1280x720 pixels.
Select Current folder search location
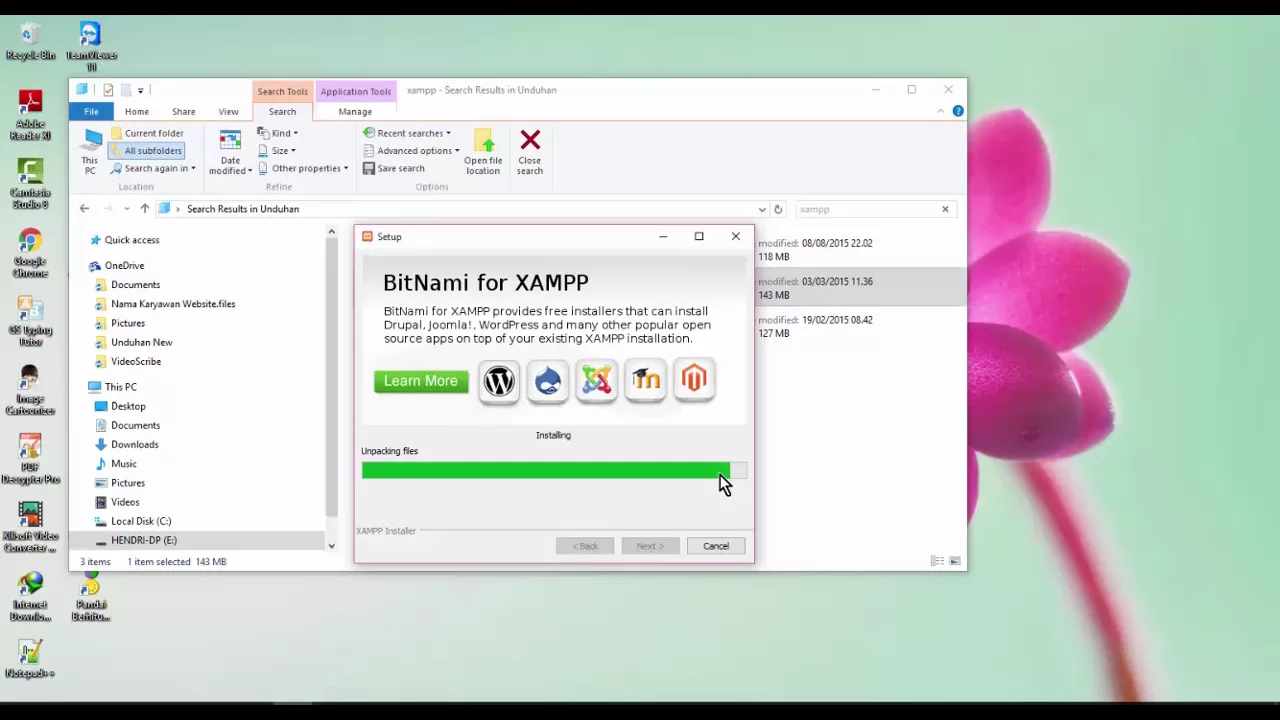coord(146,133)
